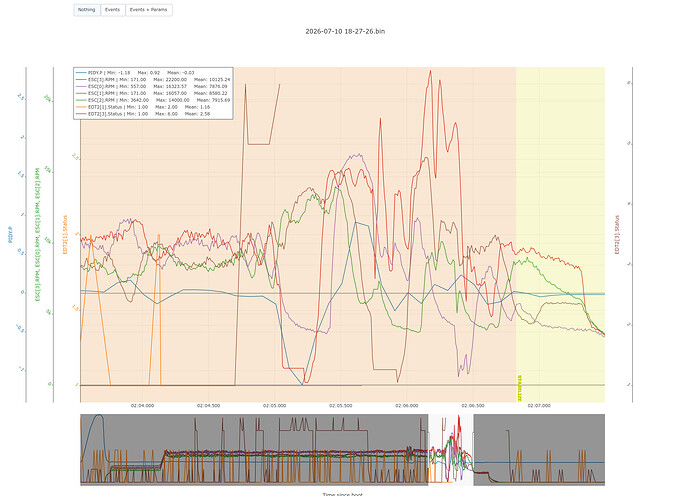Click the 02:05.500 time tick label
The height and width of the screenshot is (496, 690).
click(x=341, y=406)
